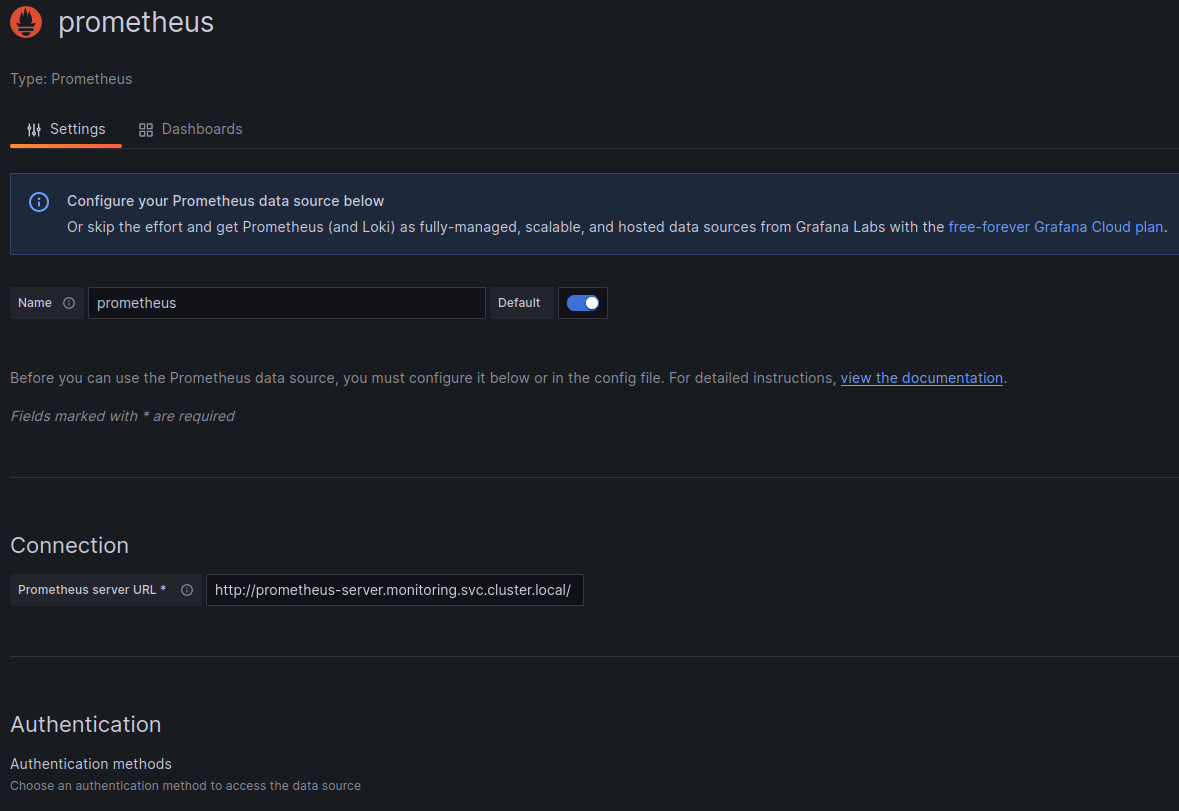The image size is (1179, 811).
Task: Focus the Name input field
Action: click(286, 303)
